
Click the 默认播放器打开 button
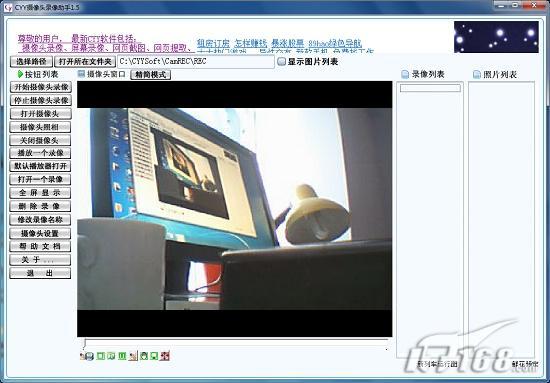point(40,166)
